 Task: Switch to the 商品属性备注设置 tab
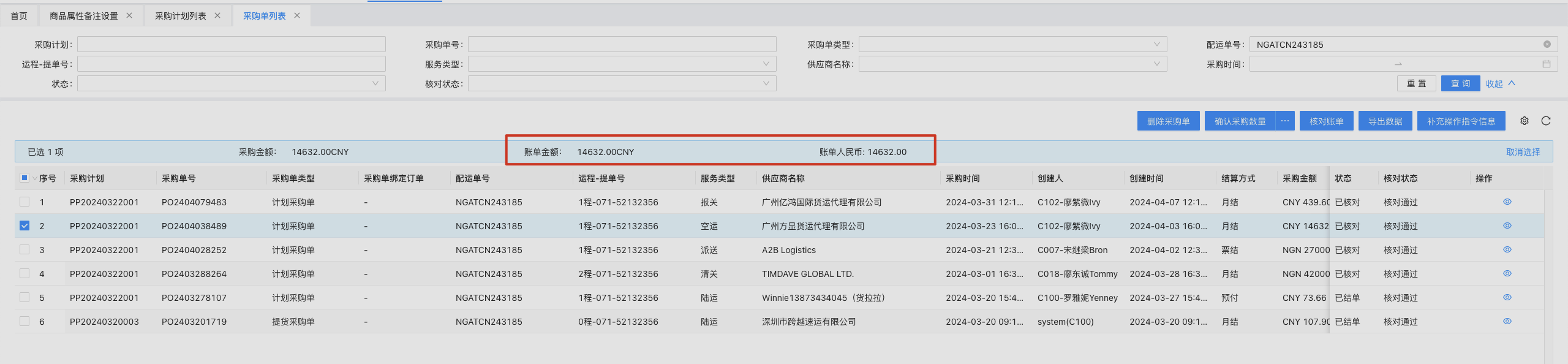tap(84, 16)
